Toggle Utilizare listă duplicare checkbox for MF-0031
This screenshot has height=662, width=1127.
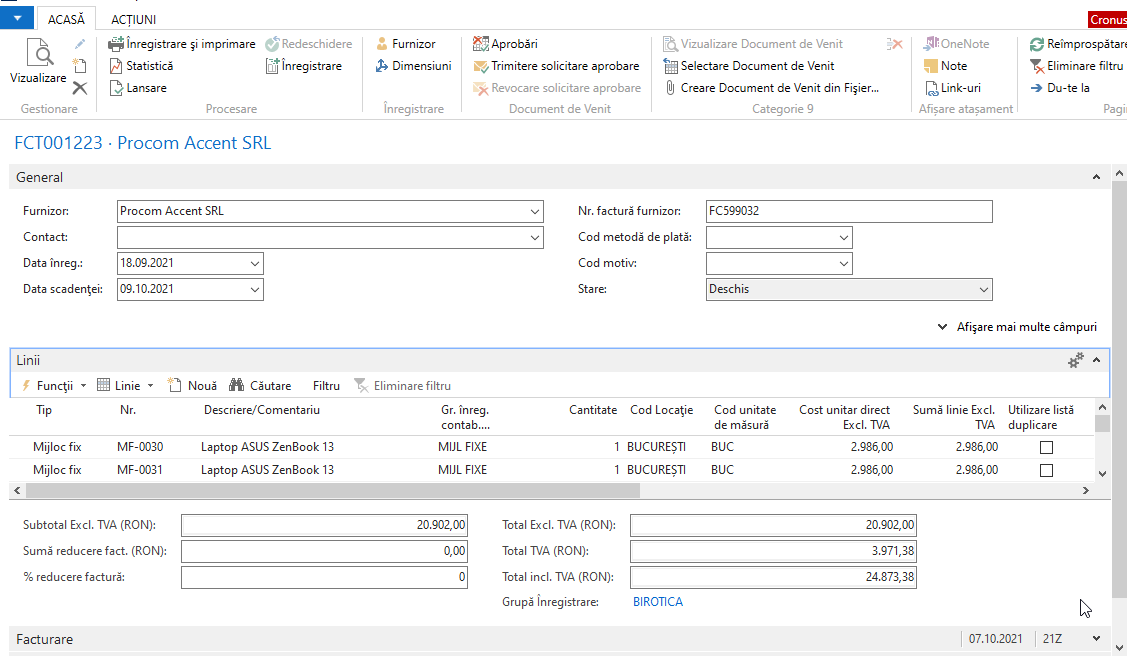[1046, 470]
